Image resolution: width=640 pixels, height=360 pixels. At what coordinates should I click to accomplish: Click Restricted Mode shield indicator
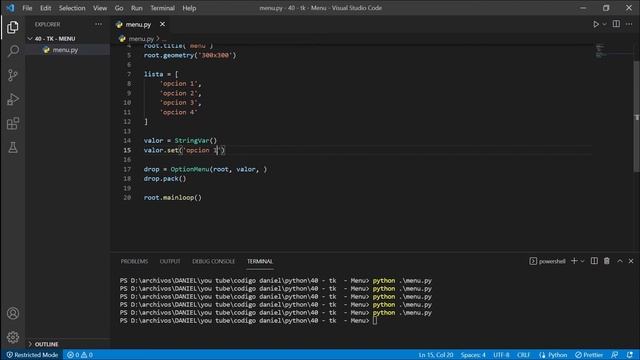click(x=32, y=355)
